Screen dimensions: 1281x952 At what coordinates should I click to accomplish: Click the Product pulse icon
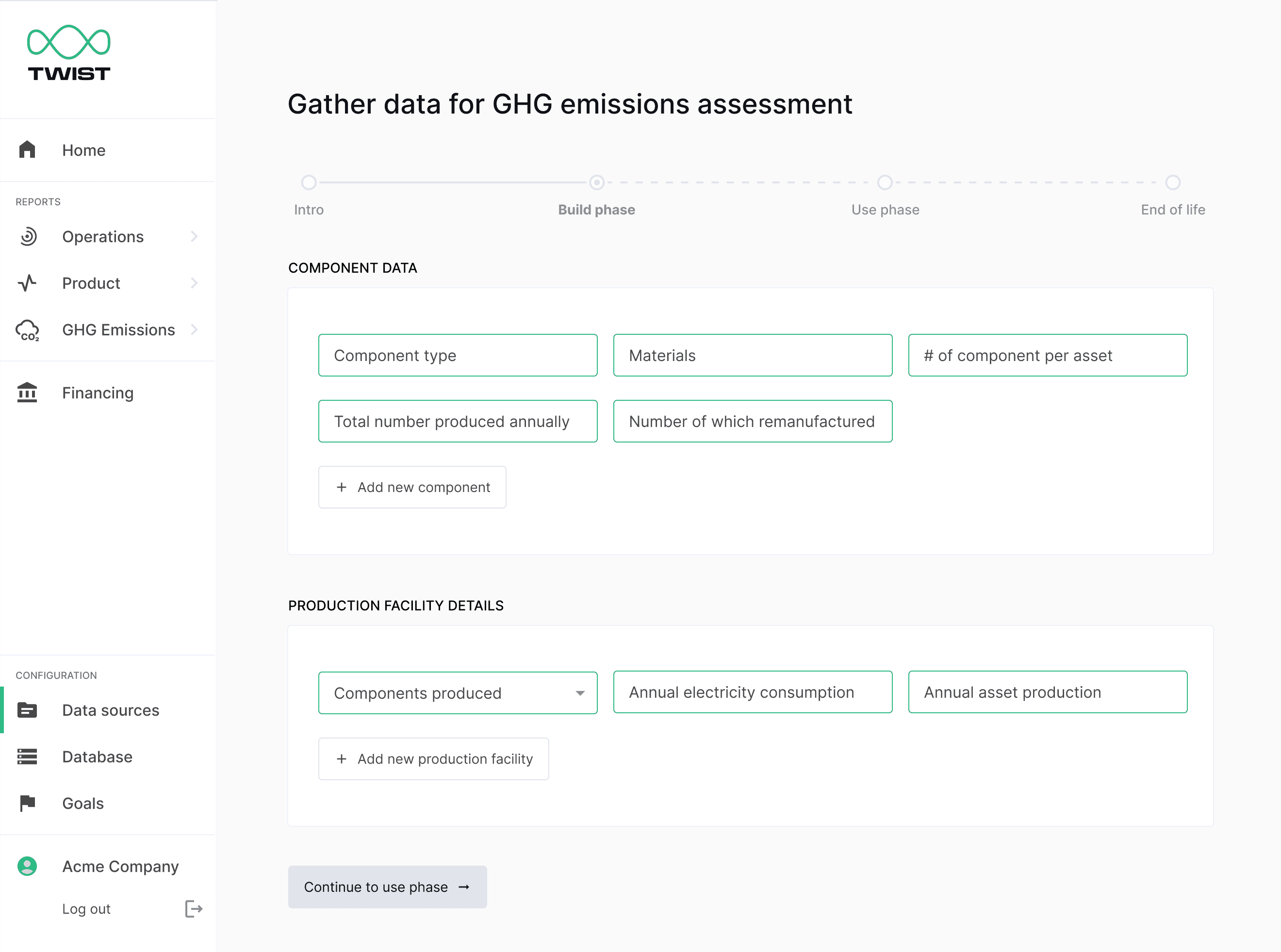(x=27, y=283)
